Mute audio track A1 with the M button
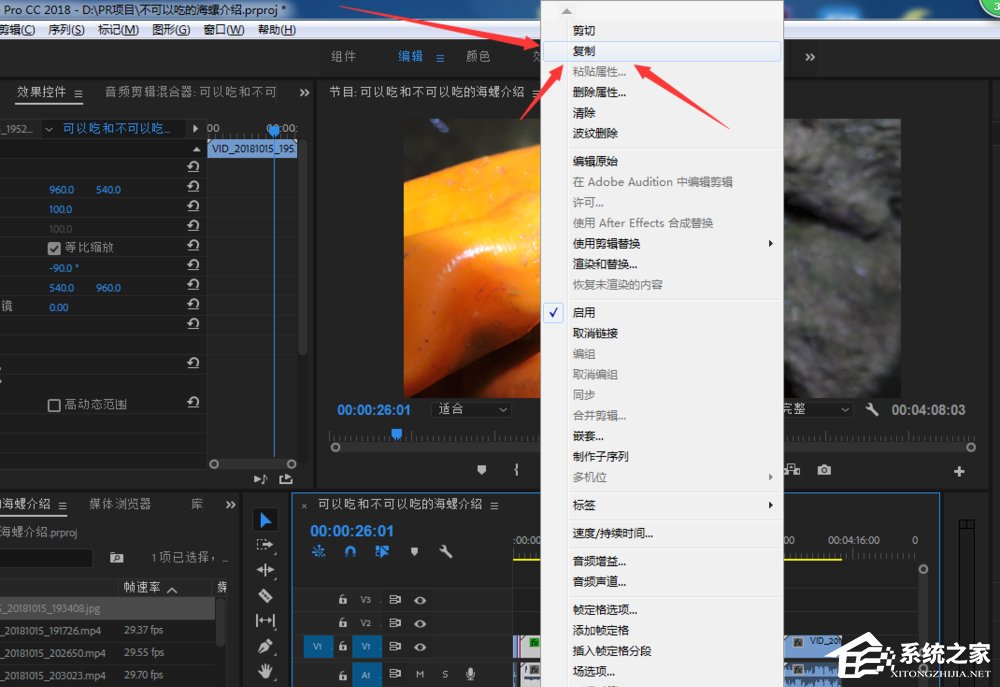The height and width of the screenshot is (687, 1000). point(420,674)
